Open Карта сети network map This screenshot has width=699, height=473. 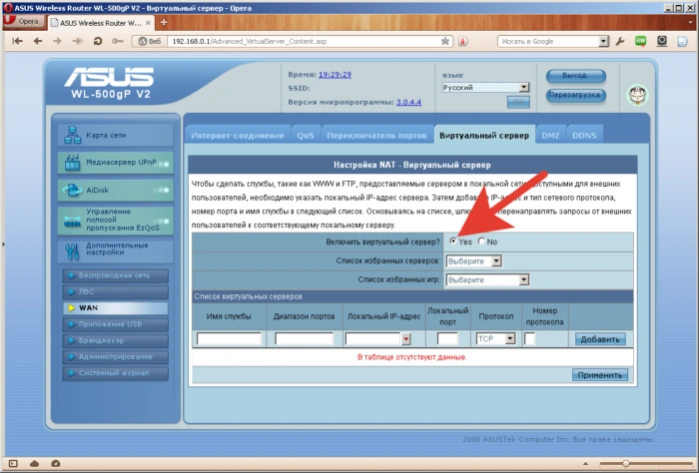pyautogui.click(x=115, y=135)
